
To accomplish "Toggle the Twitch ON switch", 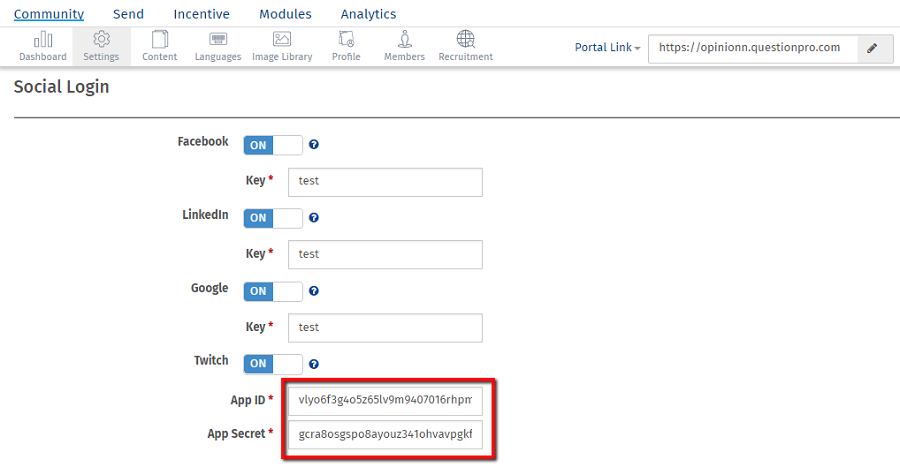I will [x=273, y=364].
